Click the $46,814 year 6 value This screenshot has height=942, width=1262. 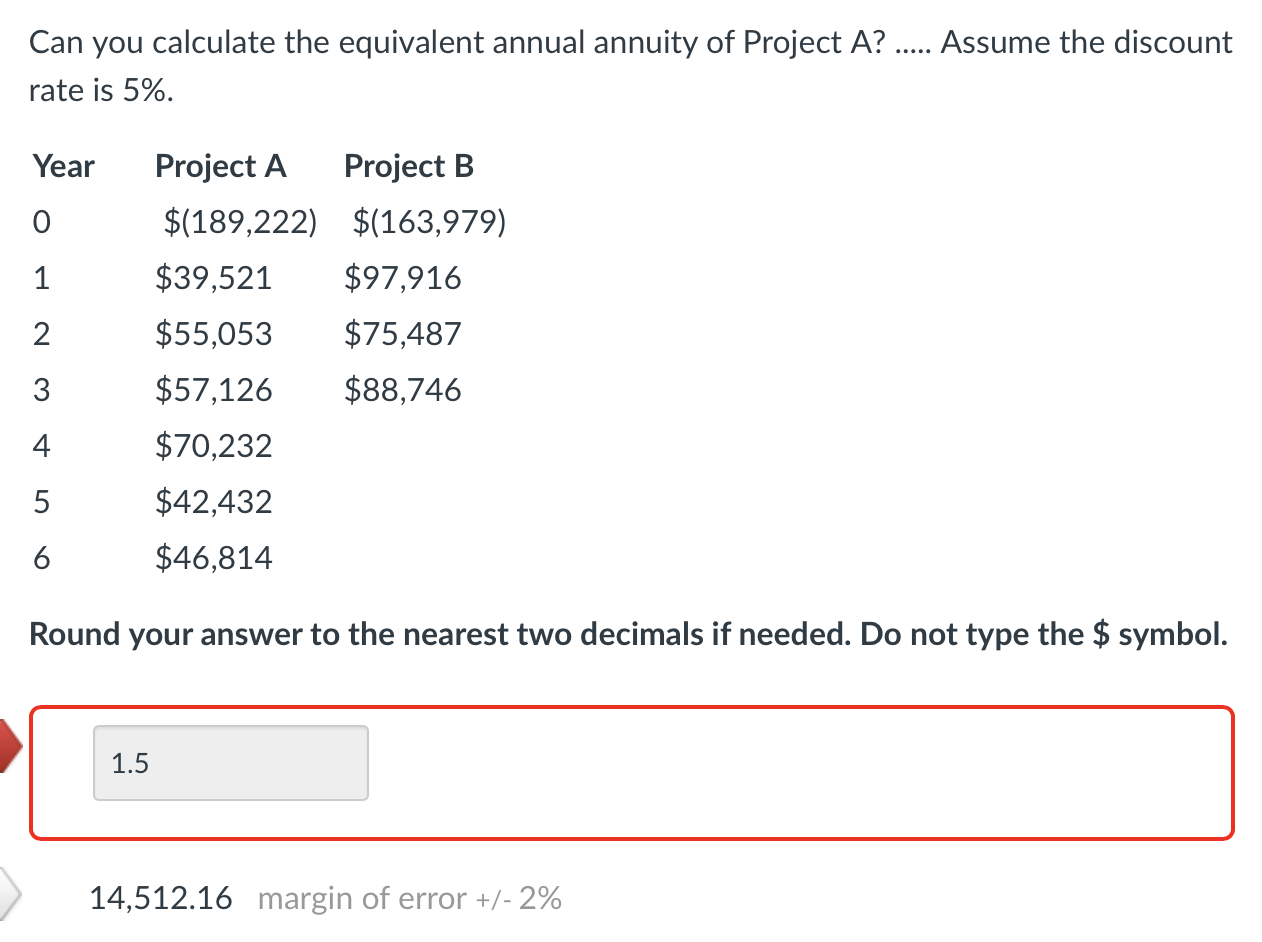click(213, 558)
